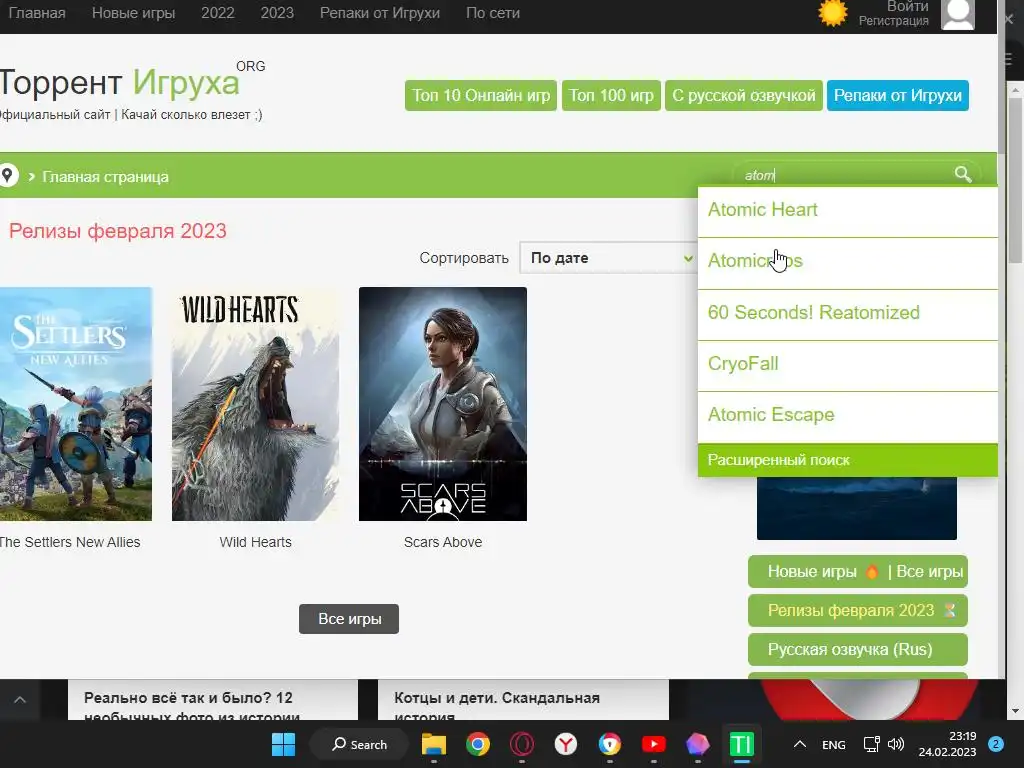The width and height of the screenshot is (1024, 768).
Task: Open the Scars Above cover image
Action: pos(443,404)
